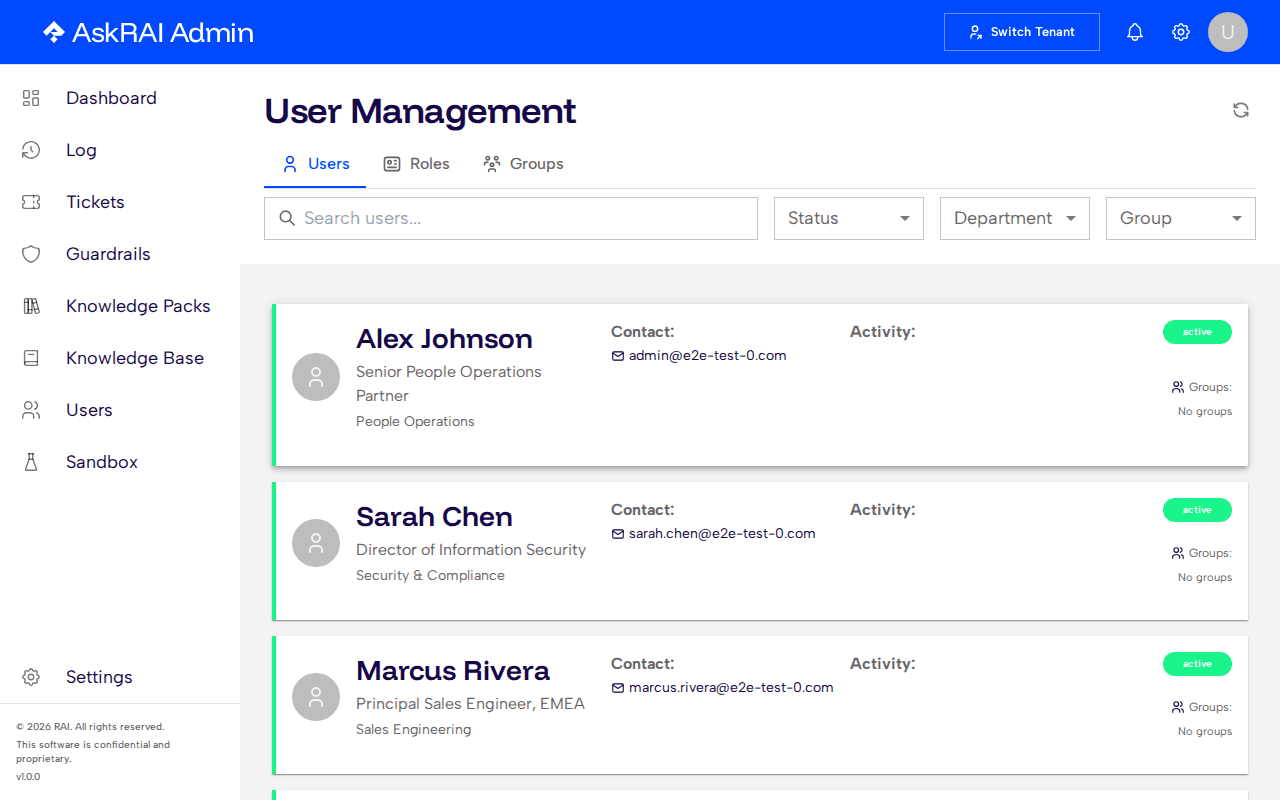Switch to the Roles tab
The width and height of the screenshot is (1280, 800).
point(416,164)
